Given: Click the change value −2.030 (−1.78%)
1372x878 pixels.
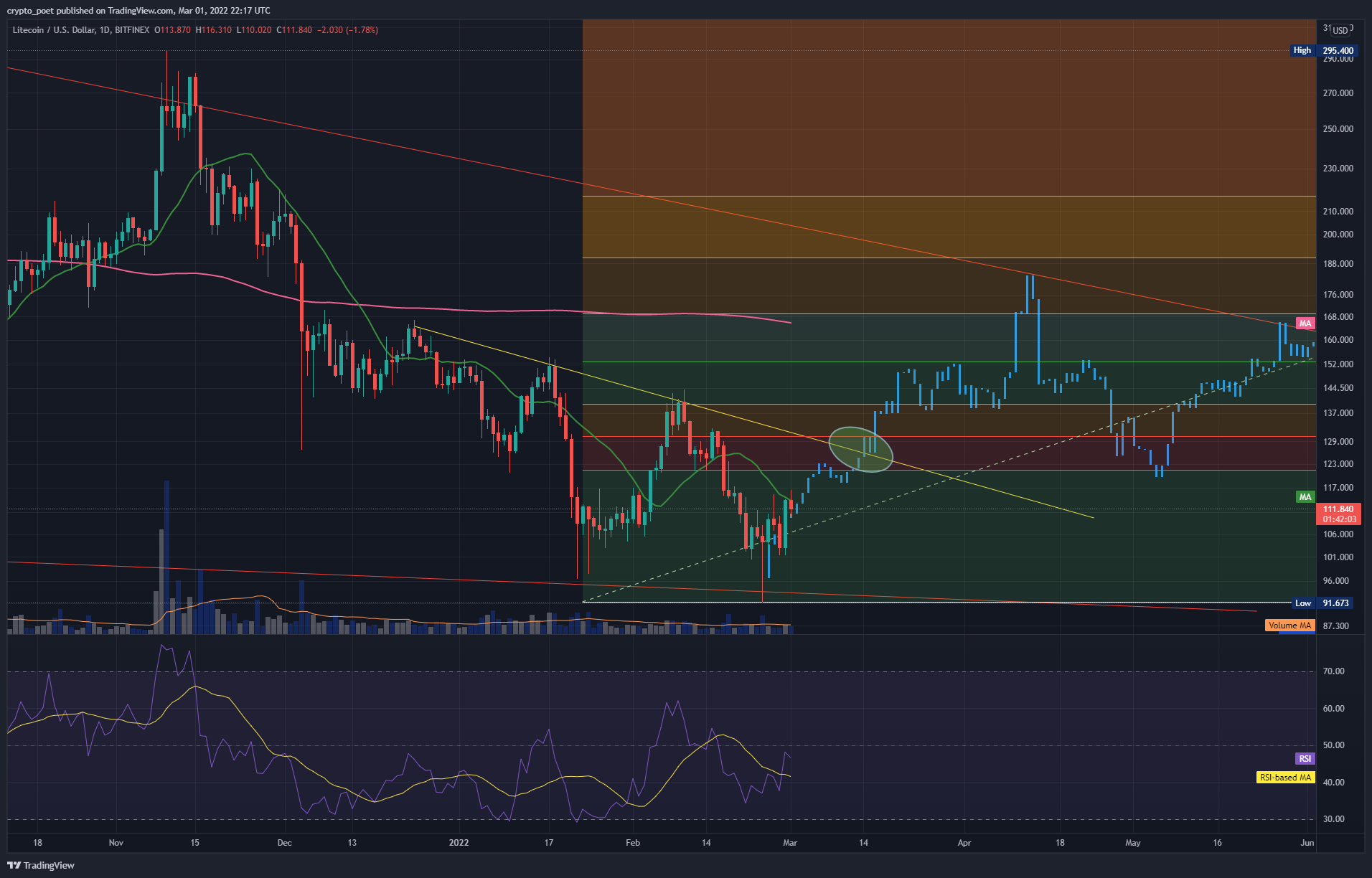Looking at the screenshot, I should (348, 30).
